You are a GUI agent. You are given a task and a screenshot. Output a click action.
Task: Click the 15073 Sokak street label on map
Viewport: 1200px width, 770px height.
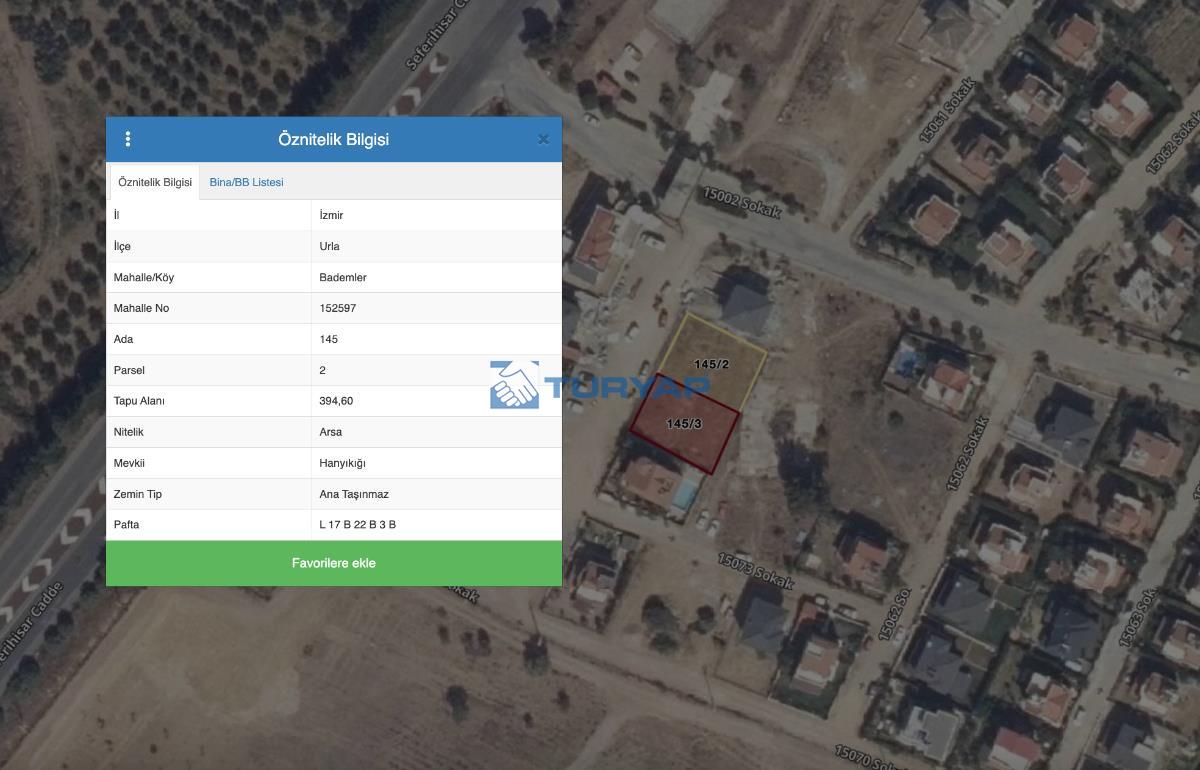(755, 570)
